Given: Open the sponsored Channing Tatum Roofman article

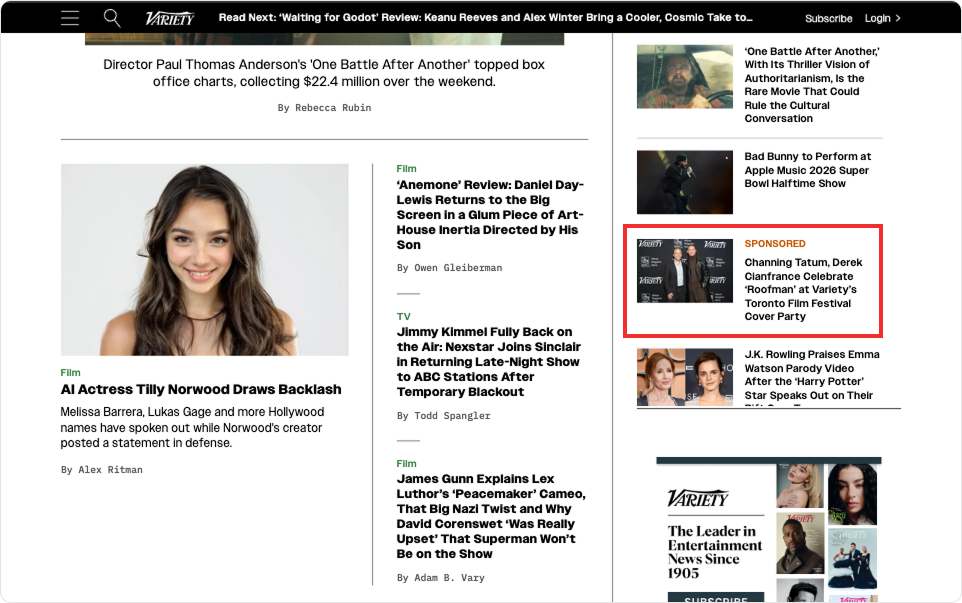Looking at the screenshot, I should [x=803, y=289].
